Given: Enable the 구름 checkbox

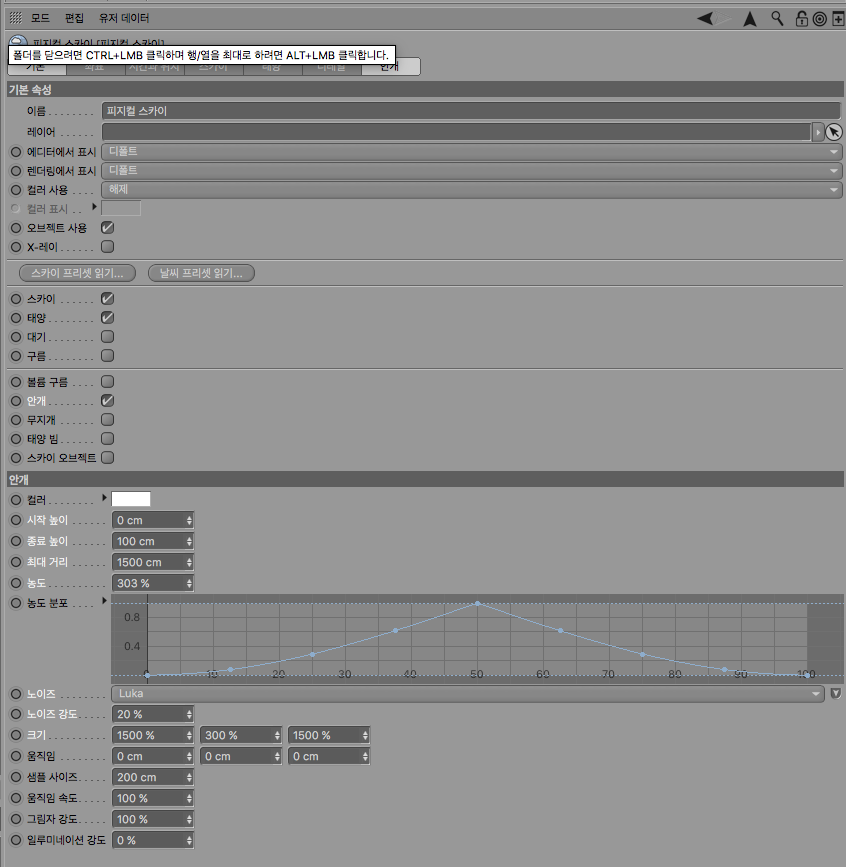Looking at the screenshot, I should [107, 356].
